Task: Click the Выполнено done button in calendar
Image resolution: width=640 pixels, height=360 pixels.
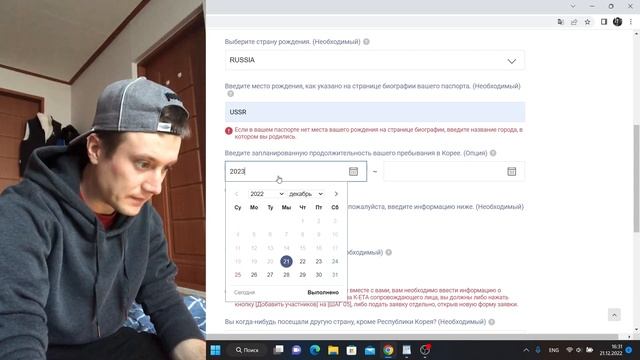Action: (x=323, y=292)
